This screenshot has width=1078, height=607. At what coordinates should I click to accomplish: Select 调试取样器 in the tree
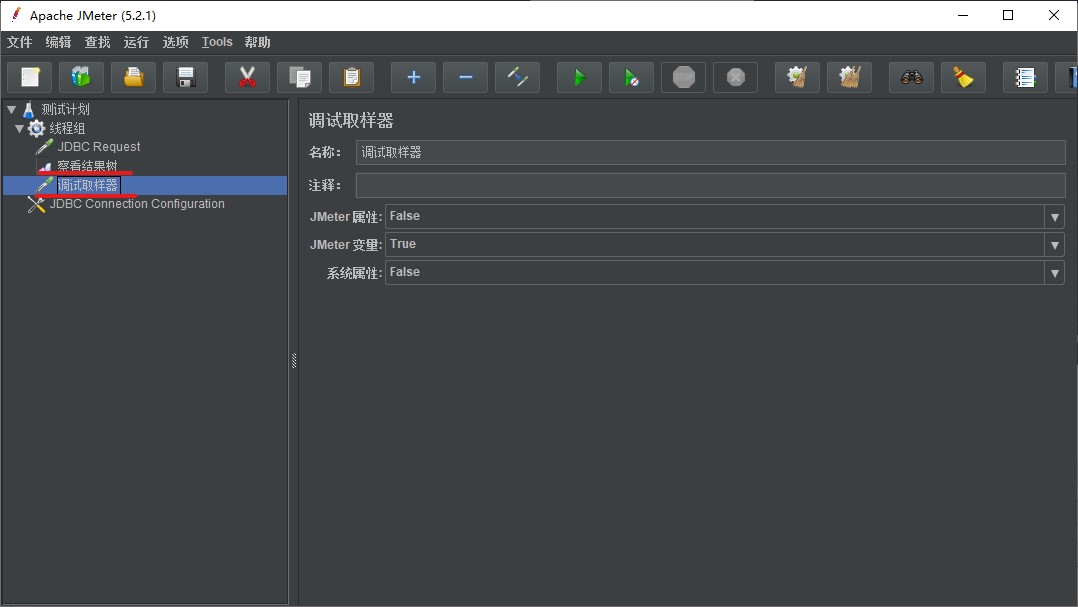[88, 185]
